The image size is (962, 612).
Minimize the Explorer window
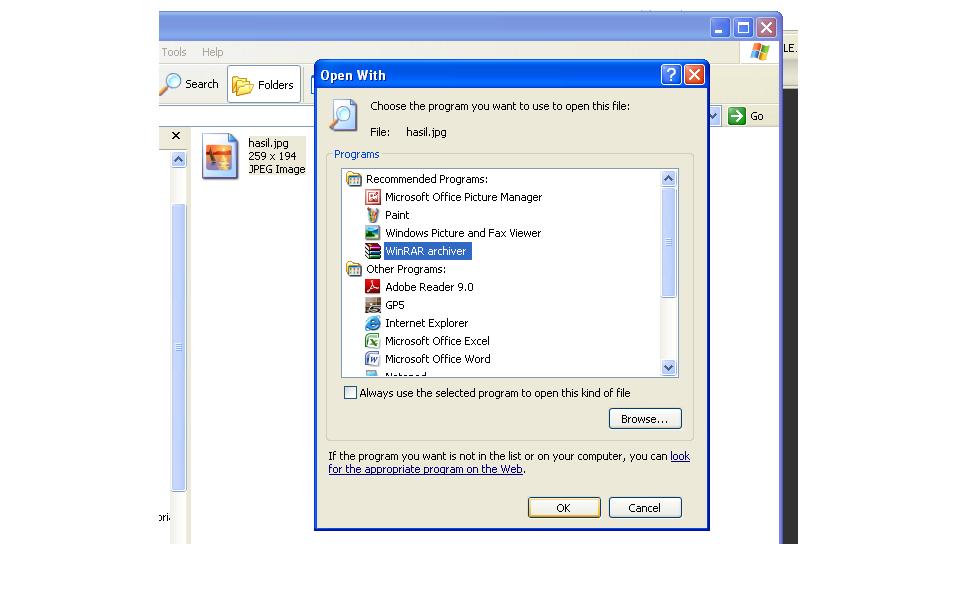tap(720, 28)
